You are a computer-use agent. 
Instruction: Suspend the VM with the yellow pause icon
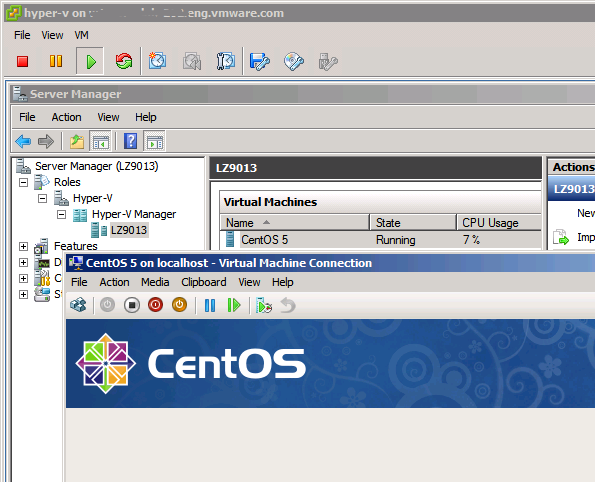(56, 61)
